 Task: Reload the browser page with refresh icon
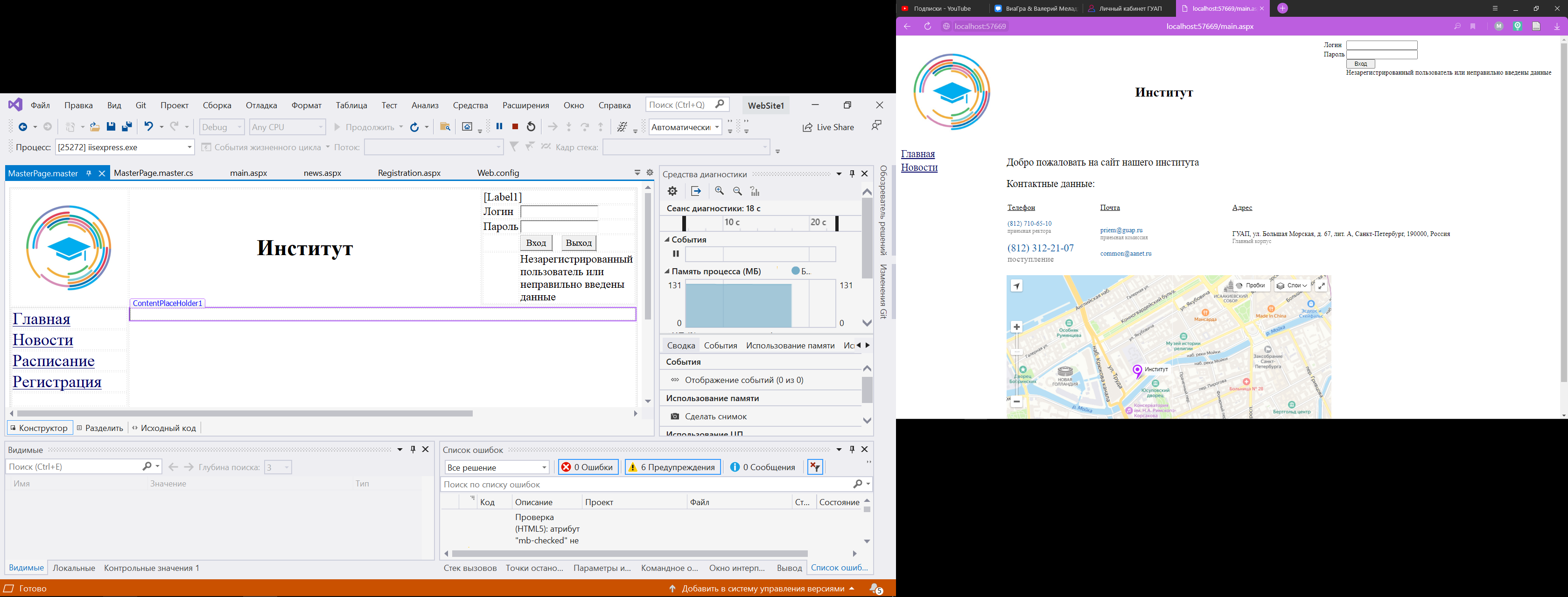928,26
